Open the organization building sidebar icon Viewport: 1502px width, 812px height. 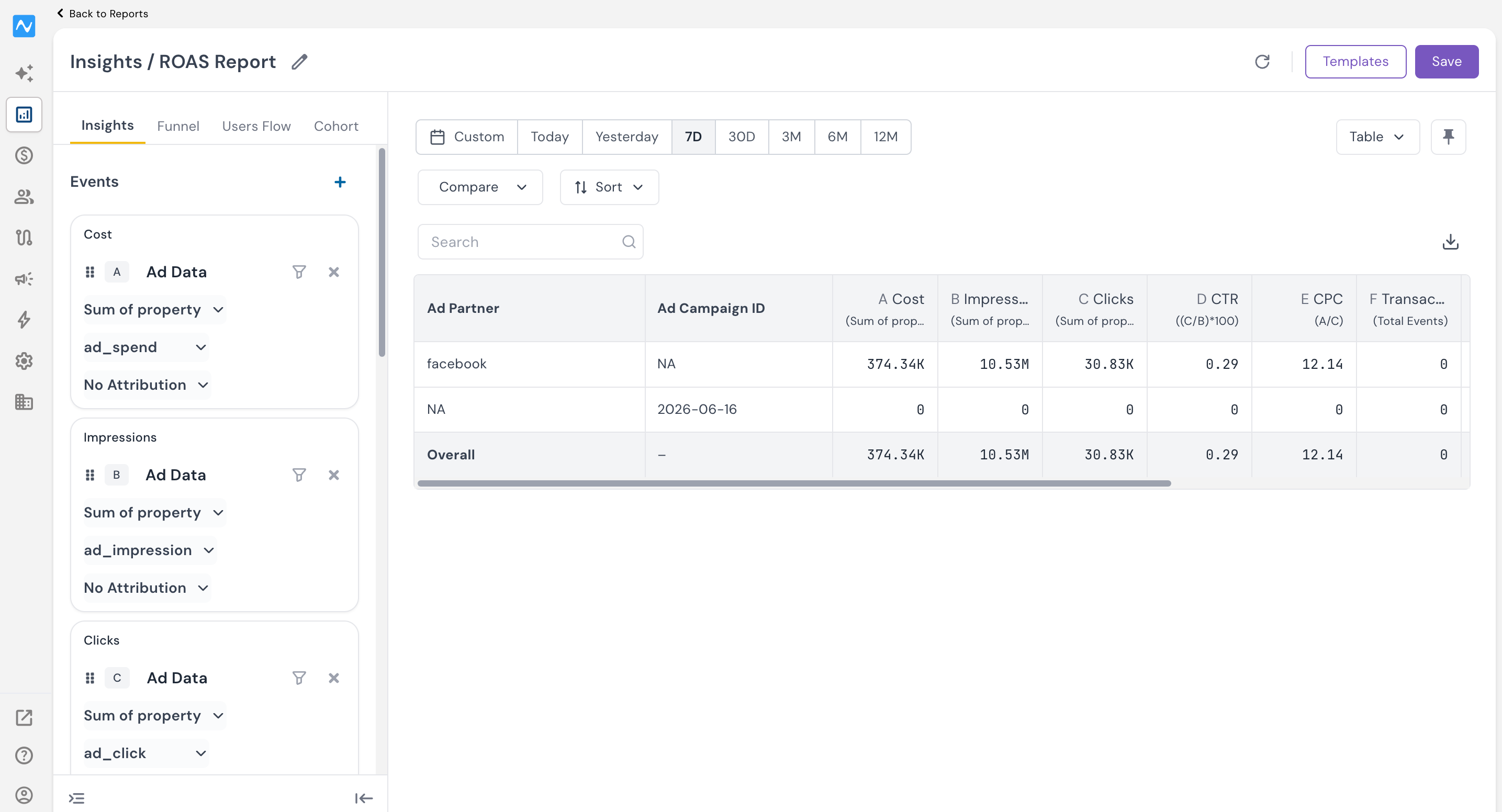[24, 402]
